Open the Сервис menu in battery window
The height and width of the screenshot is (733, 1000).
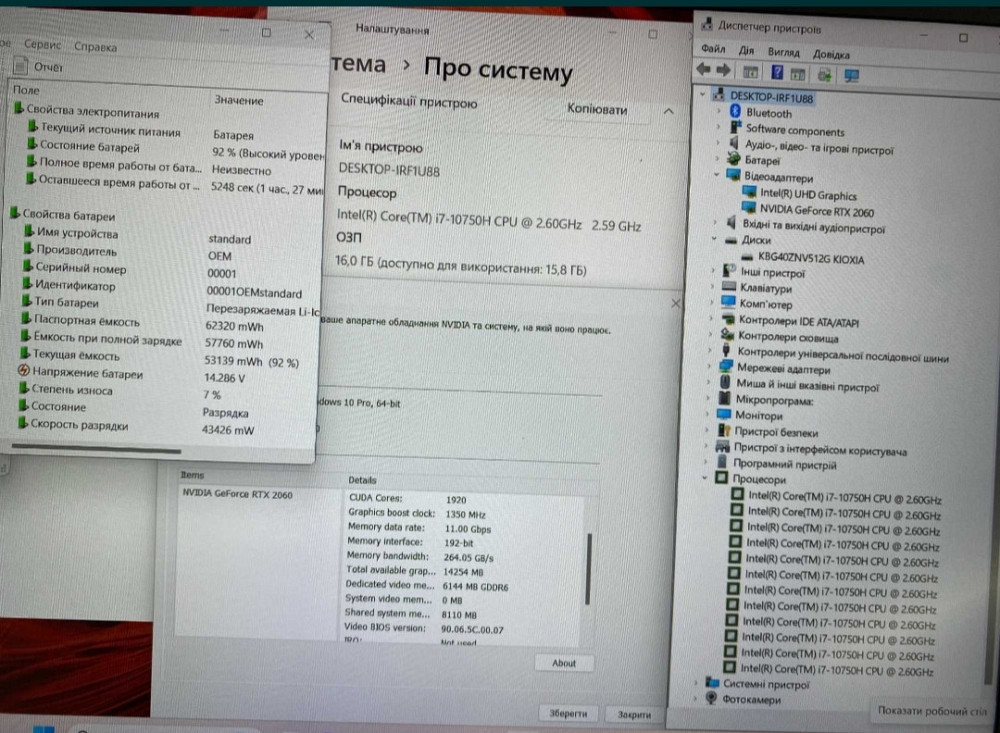coord(43,46)
